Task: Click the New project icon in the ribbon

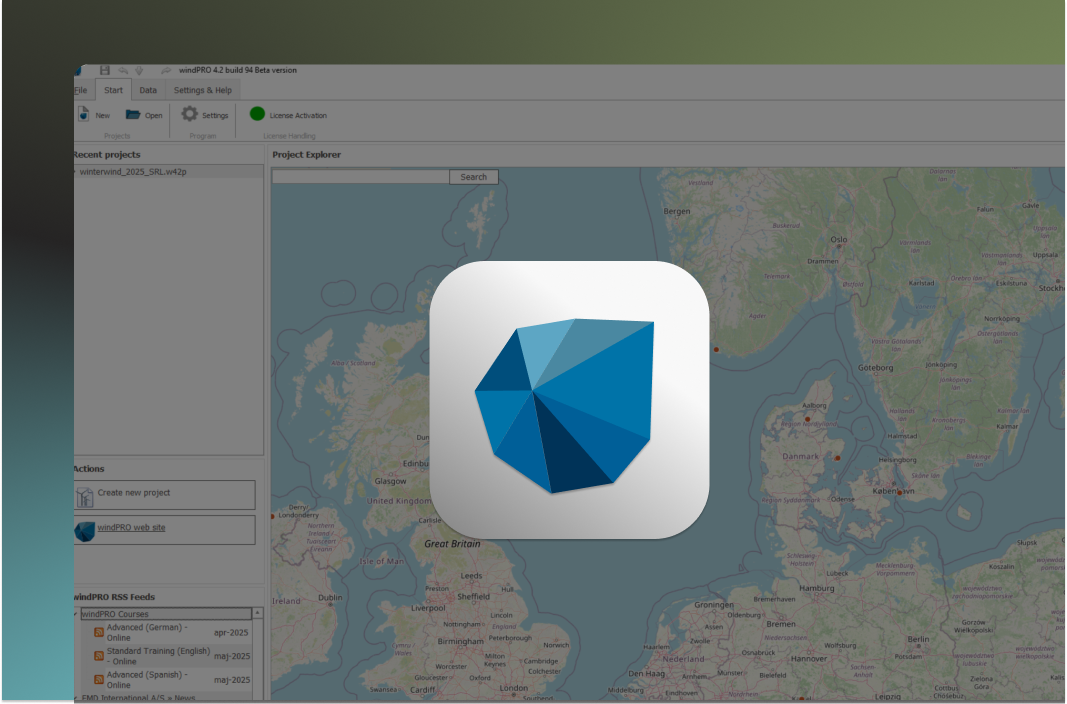Action: click(x=83, y=114)
